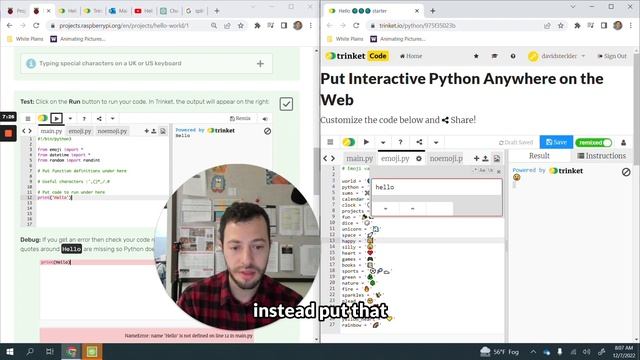Image resolution: width=640 pixels, height=360 pixels.
Task: Expand run dropdown in embedded left Trinket
Action: pyautogui.click(x=70, y=118)
